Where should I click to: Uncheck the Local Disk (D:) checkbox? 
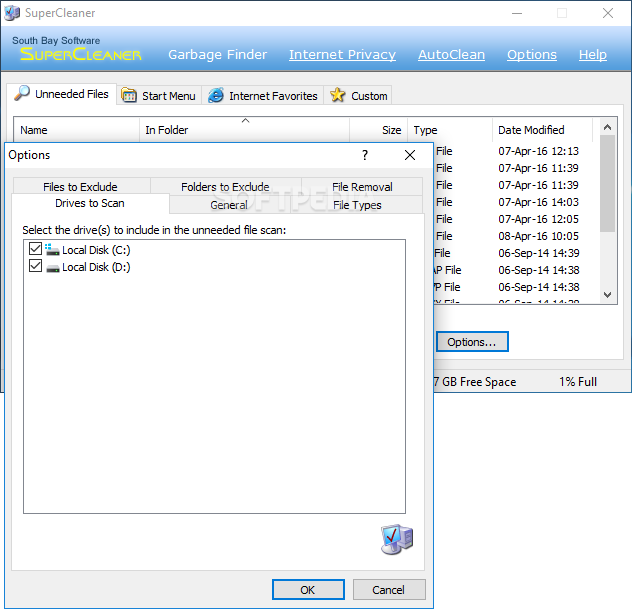point(35,266)
